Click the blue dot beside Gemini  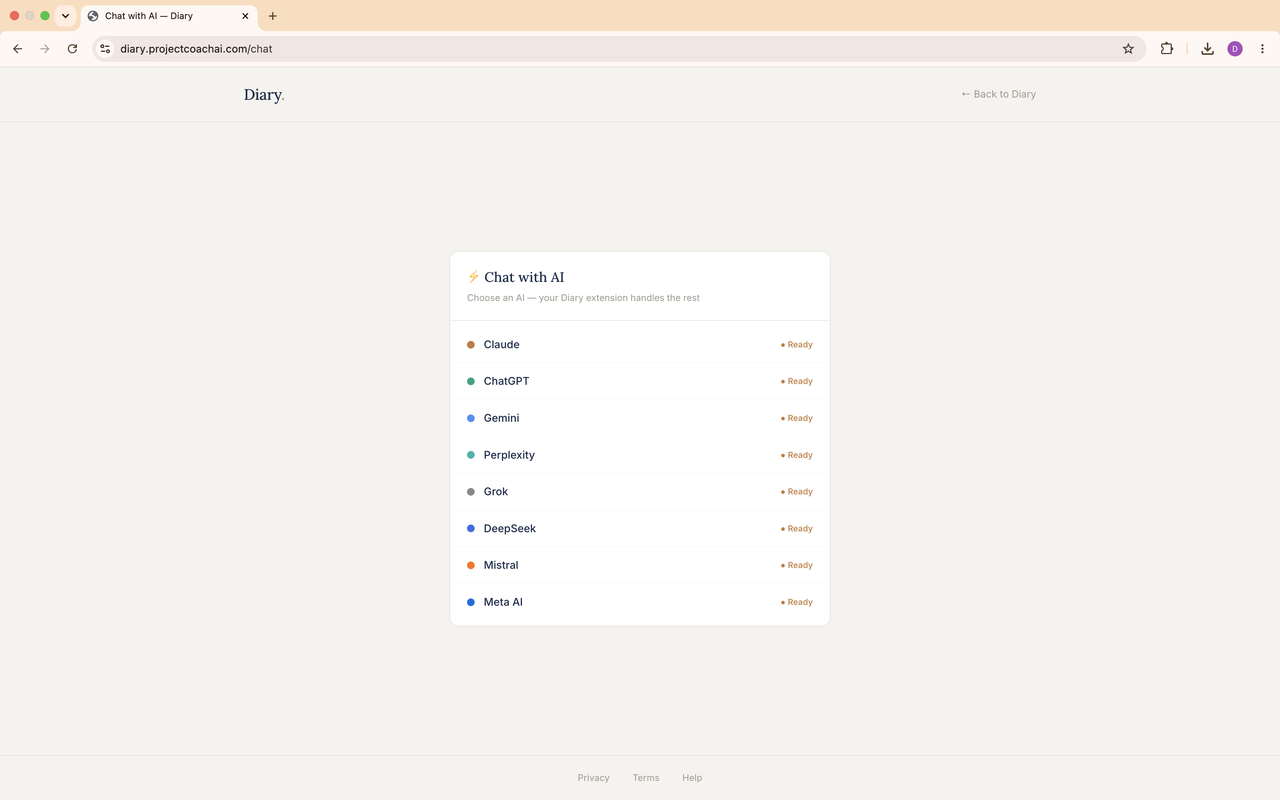471,418
